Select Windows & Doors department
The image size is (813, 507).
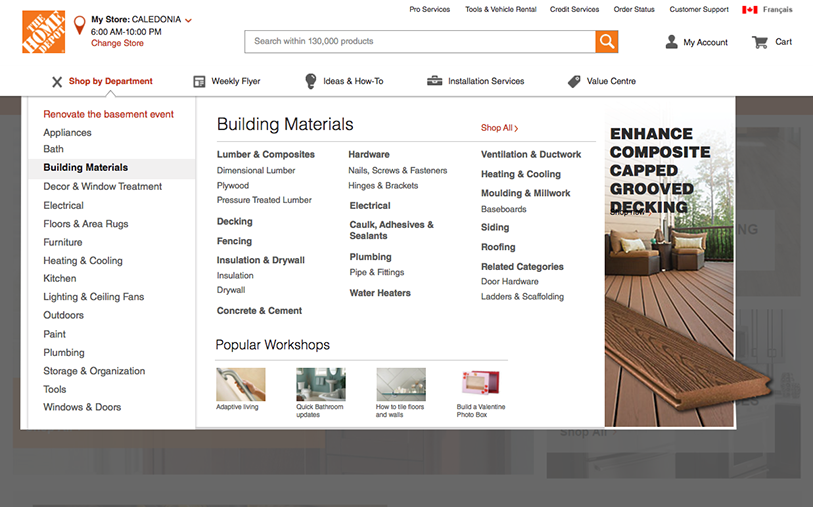82,407
